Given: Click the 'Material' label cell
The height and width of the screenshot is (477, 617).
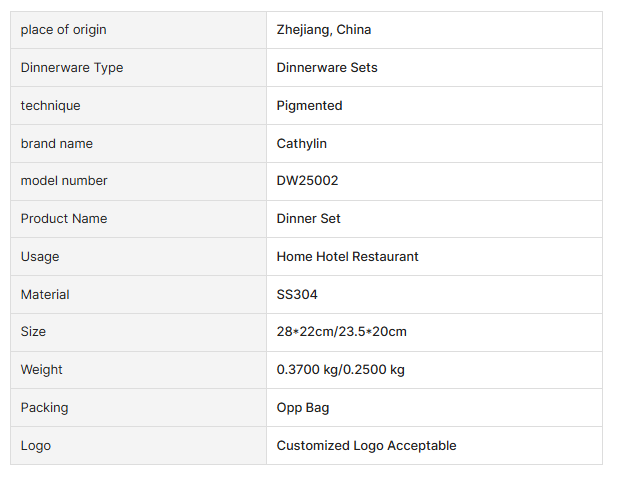Looking at the screenshot, I should (45, 295).
